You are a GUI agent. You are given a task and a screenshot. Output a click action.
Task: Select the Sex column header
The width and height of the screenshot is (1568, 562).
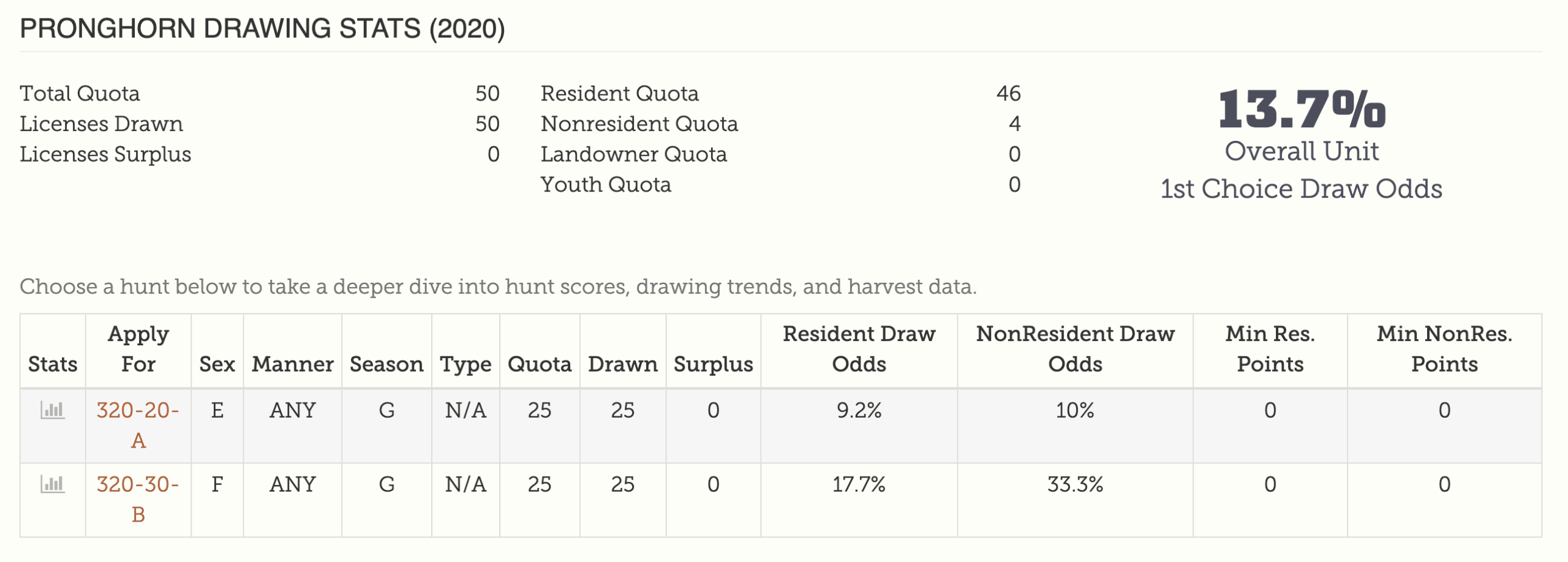217,364
